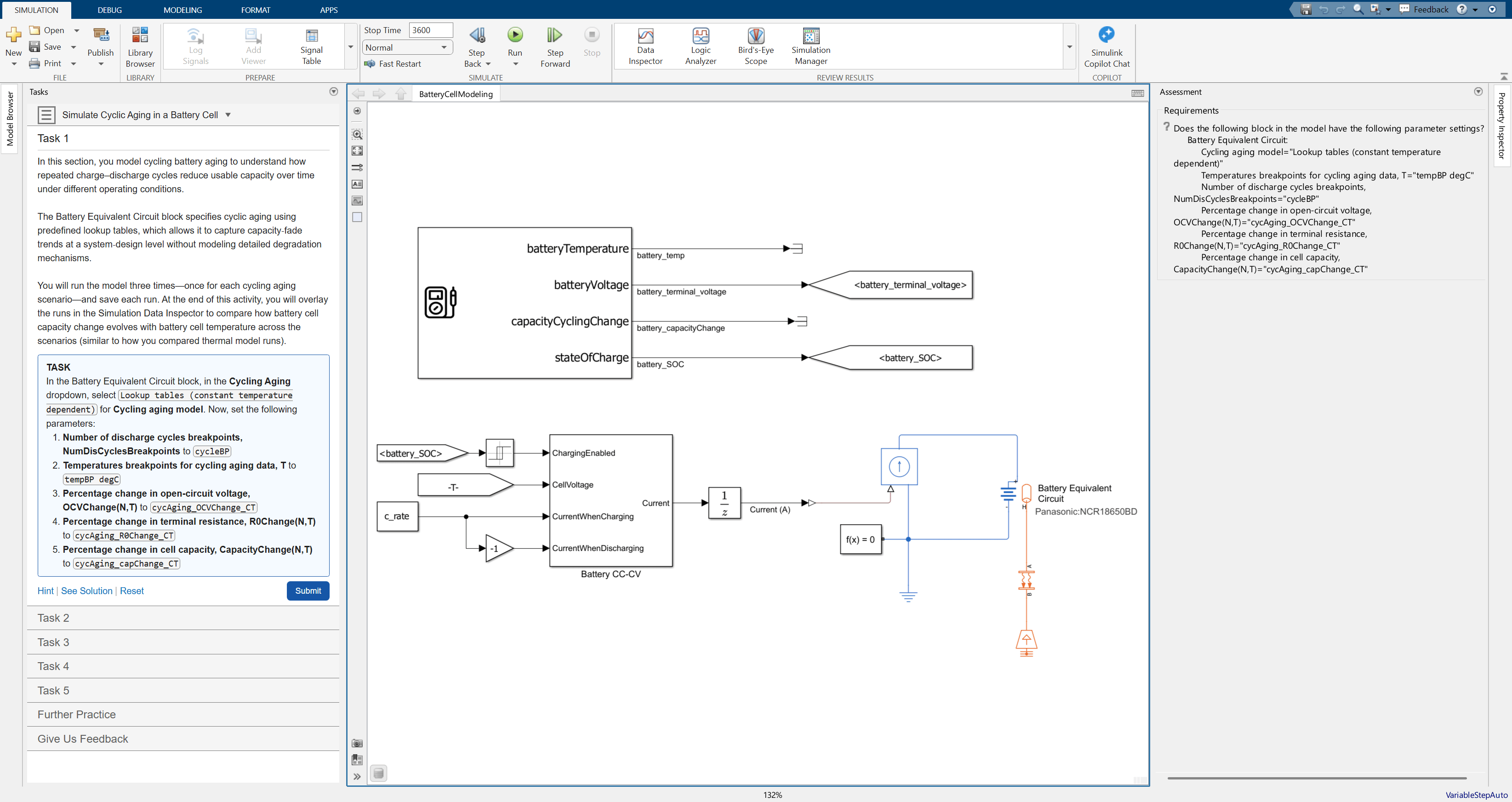
Task: Open the Data Inspector
Action: click(645, 47)
